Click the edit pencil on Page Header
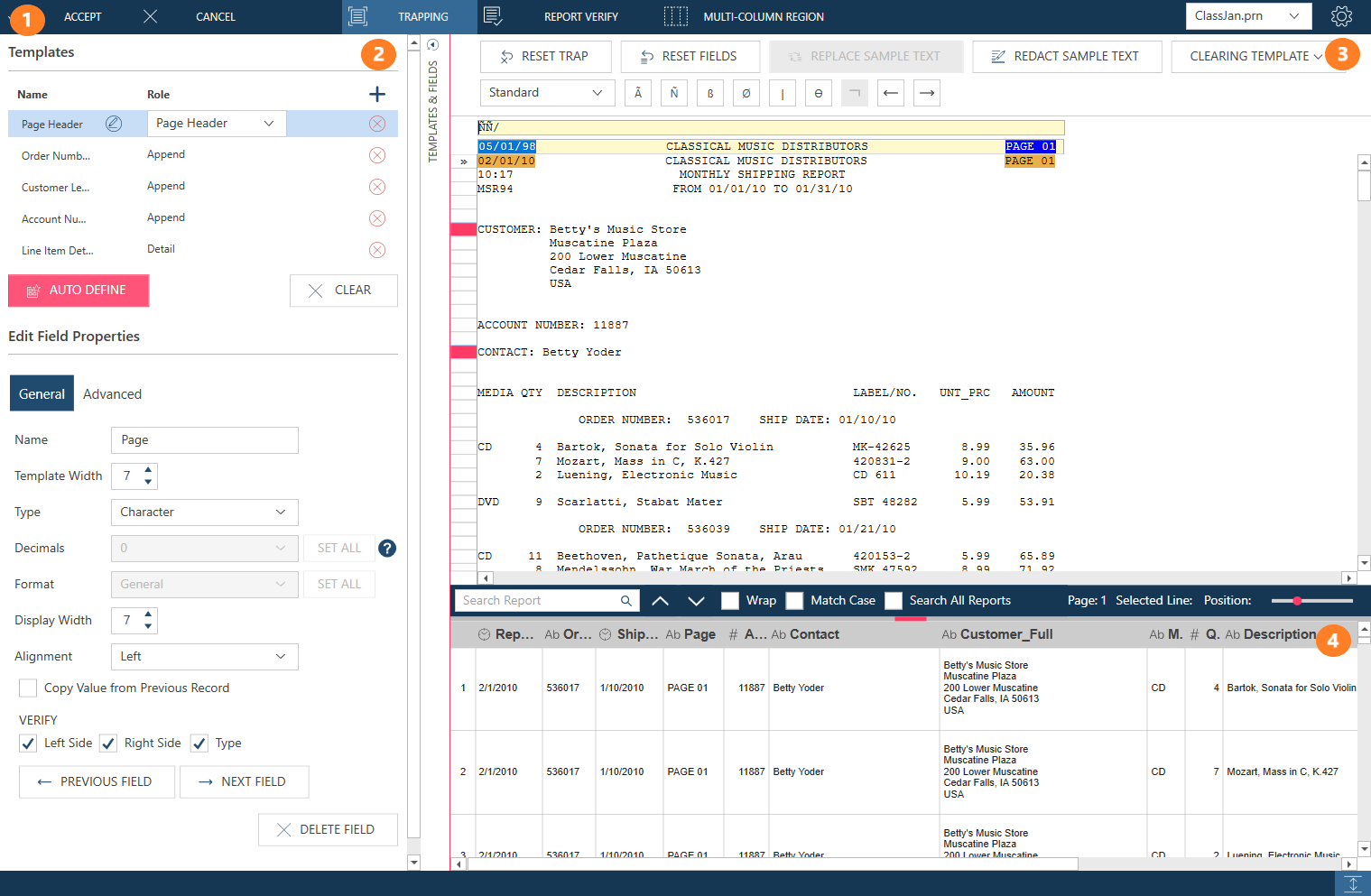 [x=114, y=124]
